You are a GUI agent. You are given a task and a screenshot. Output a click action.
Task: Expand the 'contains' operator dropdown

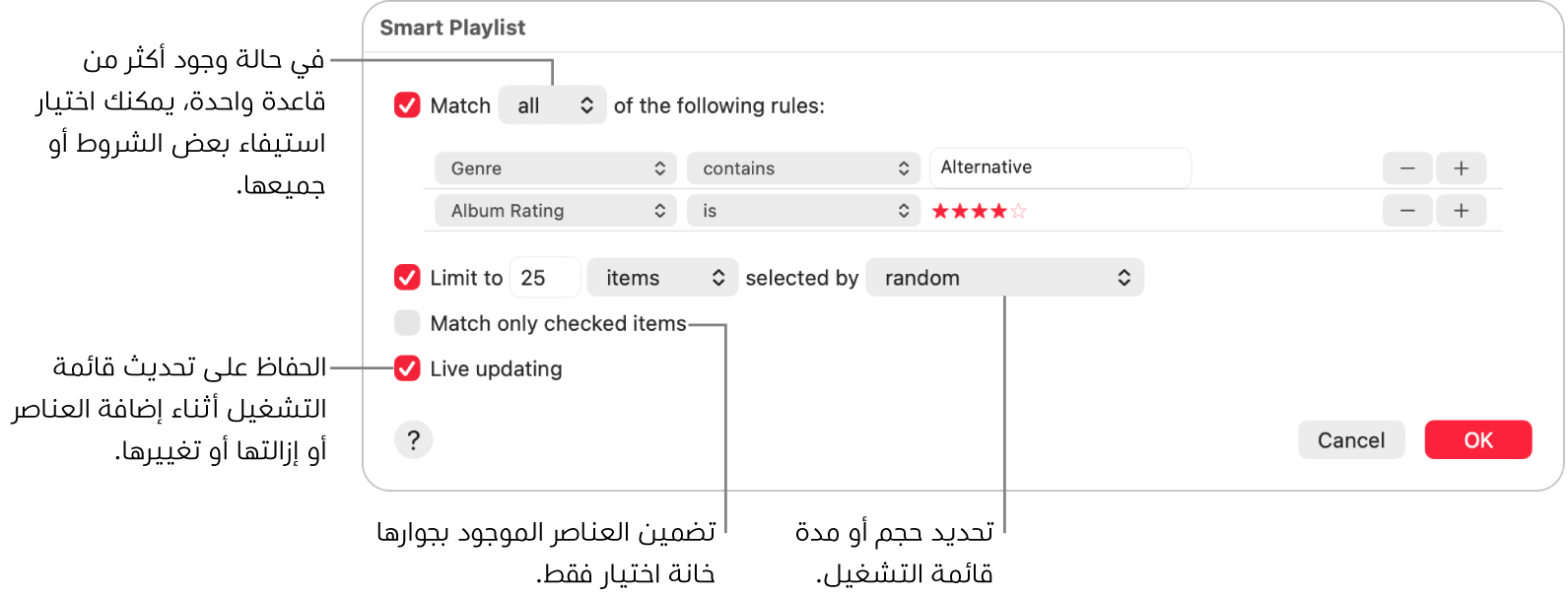[x=803, y=168]
